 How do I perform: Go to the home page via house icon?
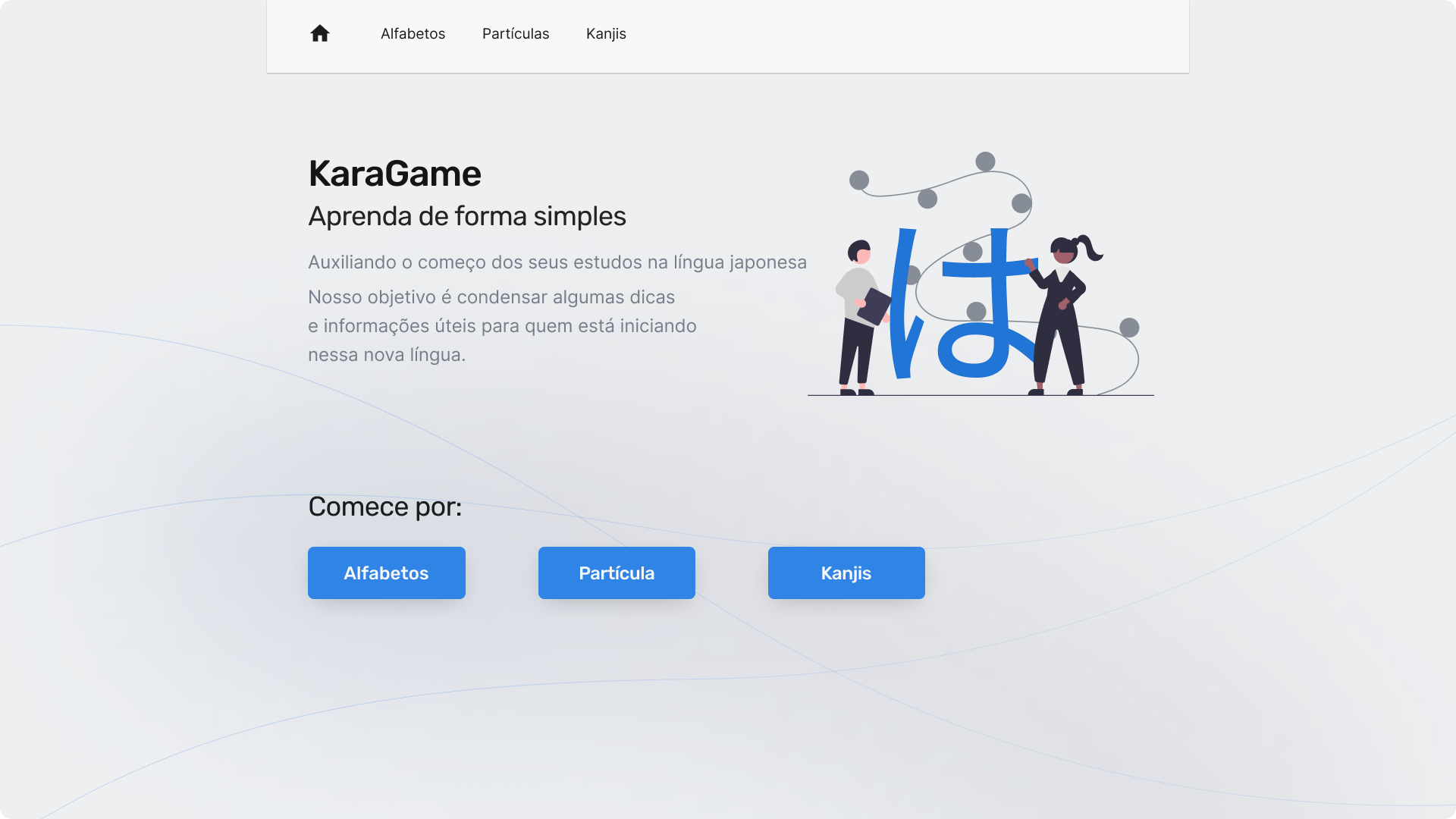coord(320,33)
